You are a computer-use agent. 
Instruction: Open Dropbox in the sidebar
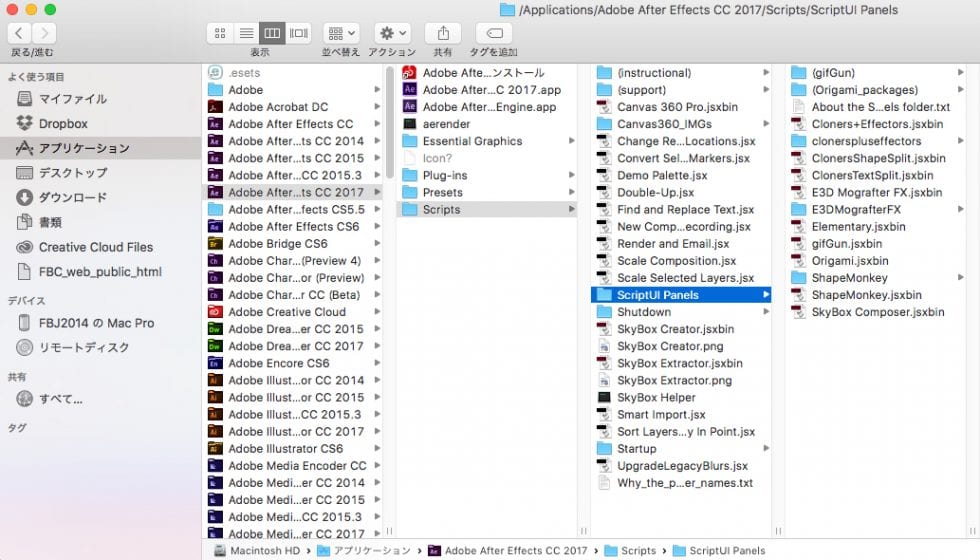point(63,124)
